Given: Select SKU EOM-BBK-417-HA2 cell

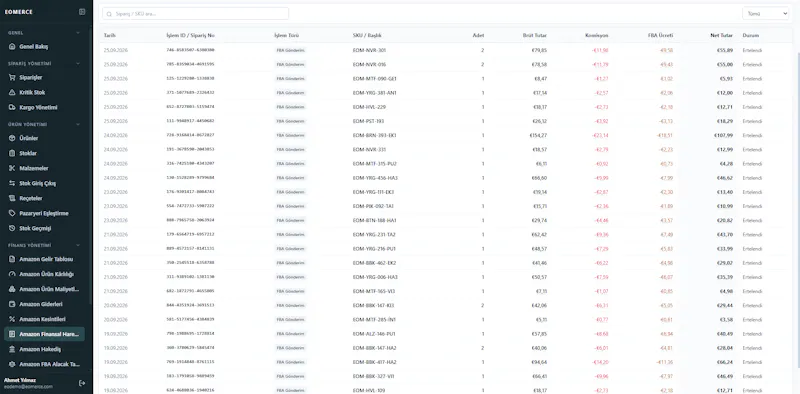Looking at the screenshot, I should point(374,362).
